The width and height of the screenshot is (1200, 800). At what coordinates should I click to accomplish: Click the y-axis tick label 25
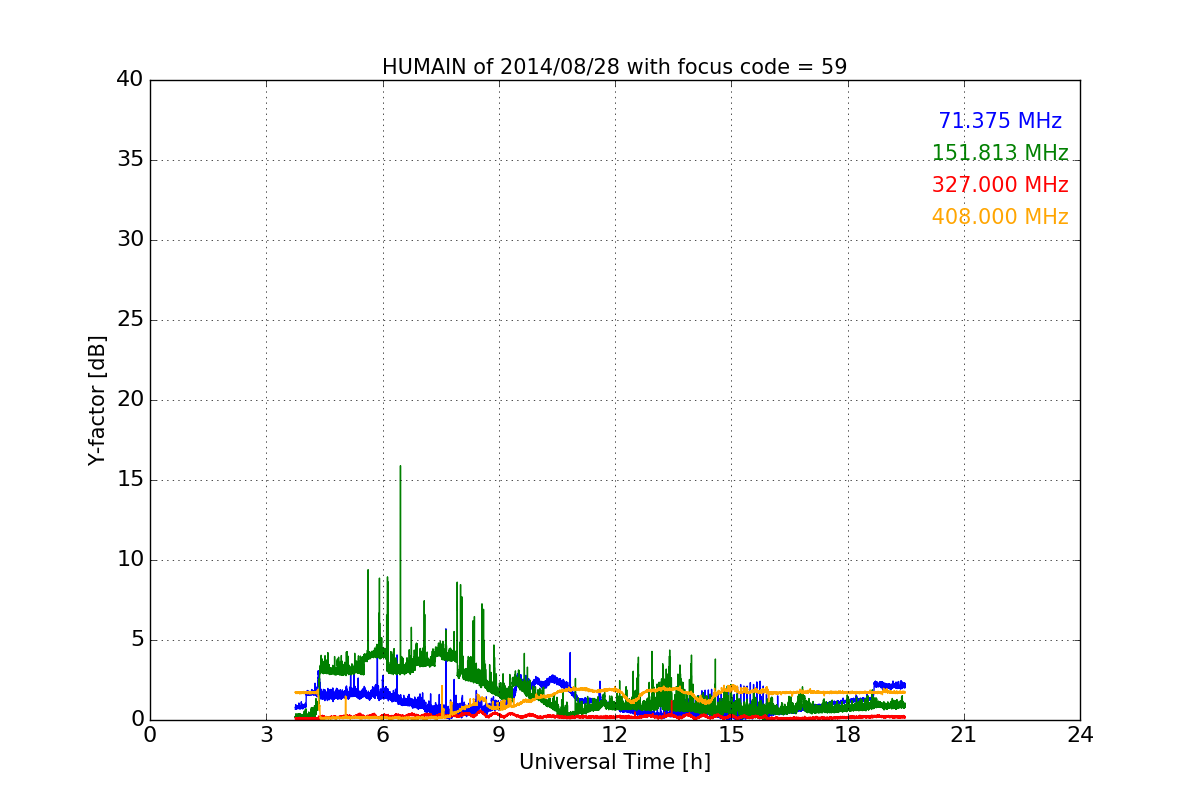click(130, 320)
